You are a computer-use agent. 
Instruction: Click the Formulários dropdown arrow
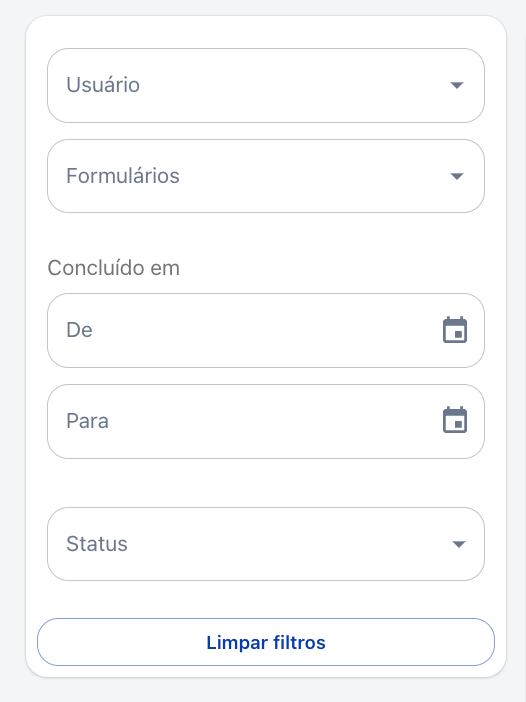point(457,176)
